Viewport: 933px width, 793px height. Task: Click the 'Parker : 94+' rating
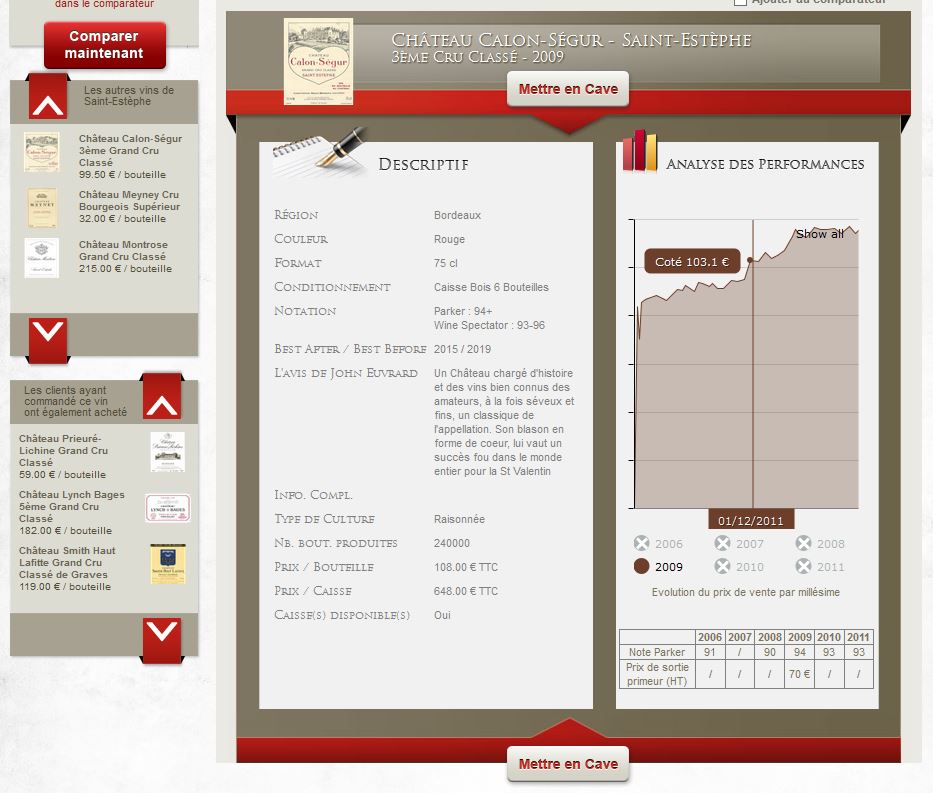click(463, 311)
